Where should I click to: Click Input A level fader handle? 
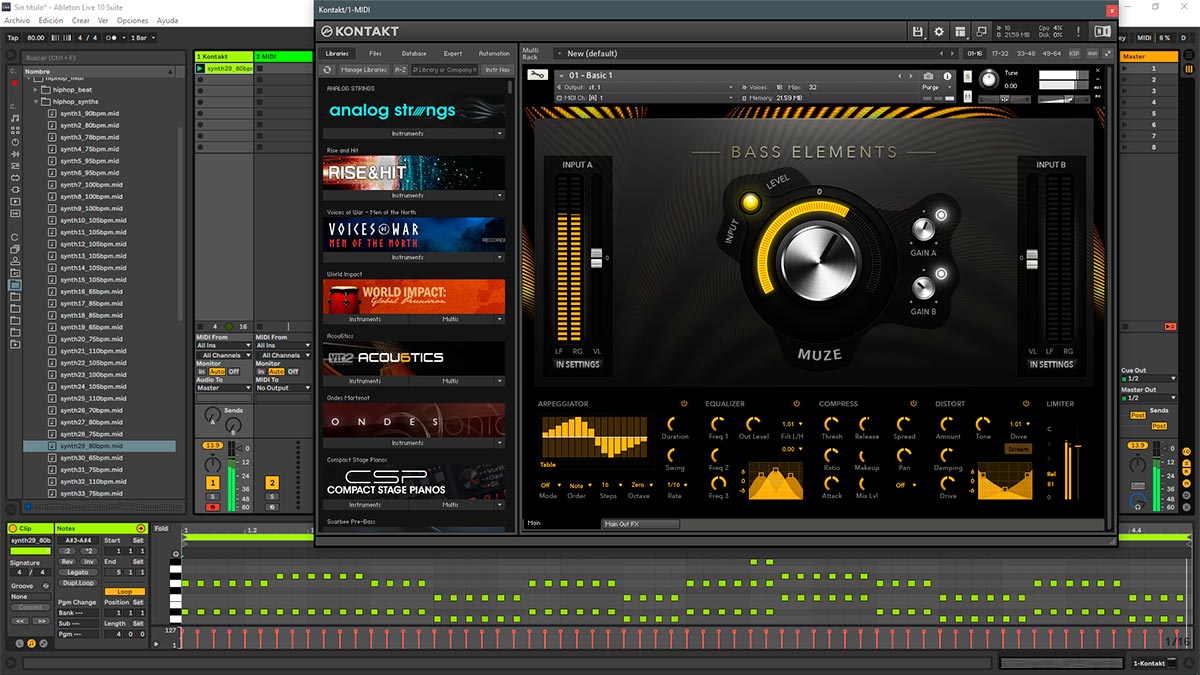click(597, 258)
